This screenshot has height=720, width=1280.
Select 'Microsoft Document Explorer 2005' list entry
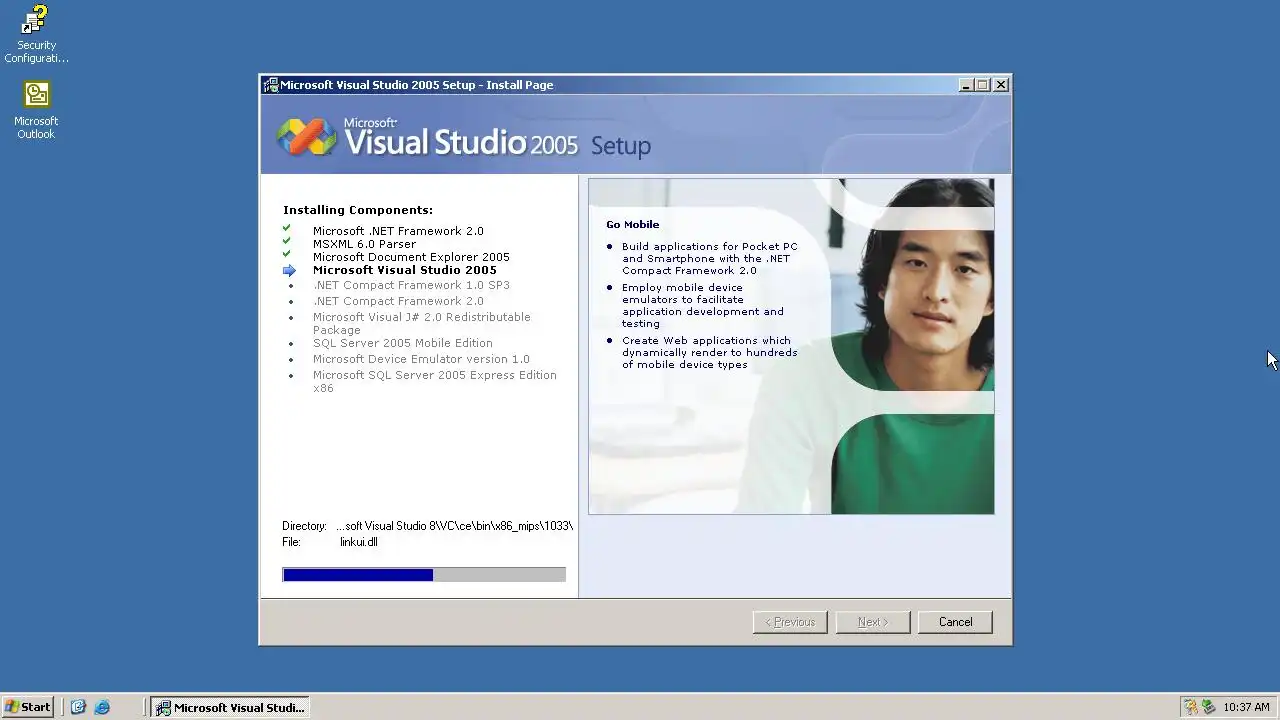(411, 257)
